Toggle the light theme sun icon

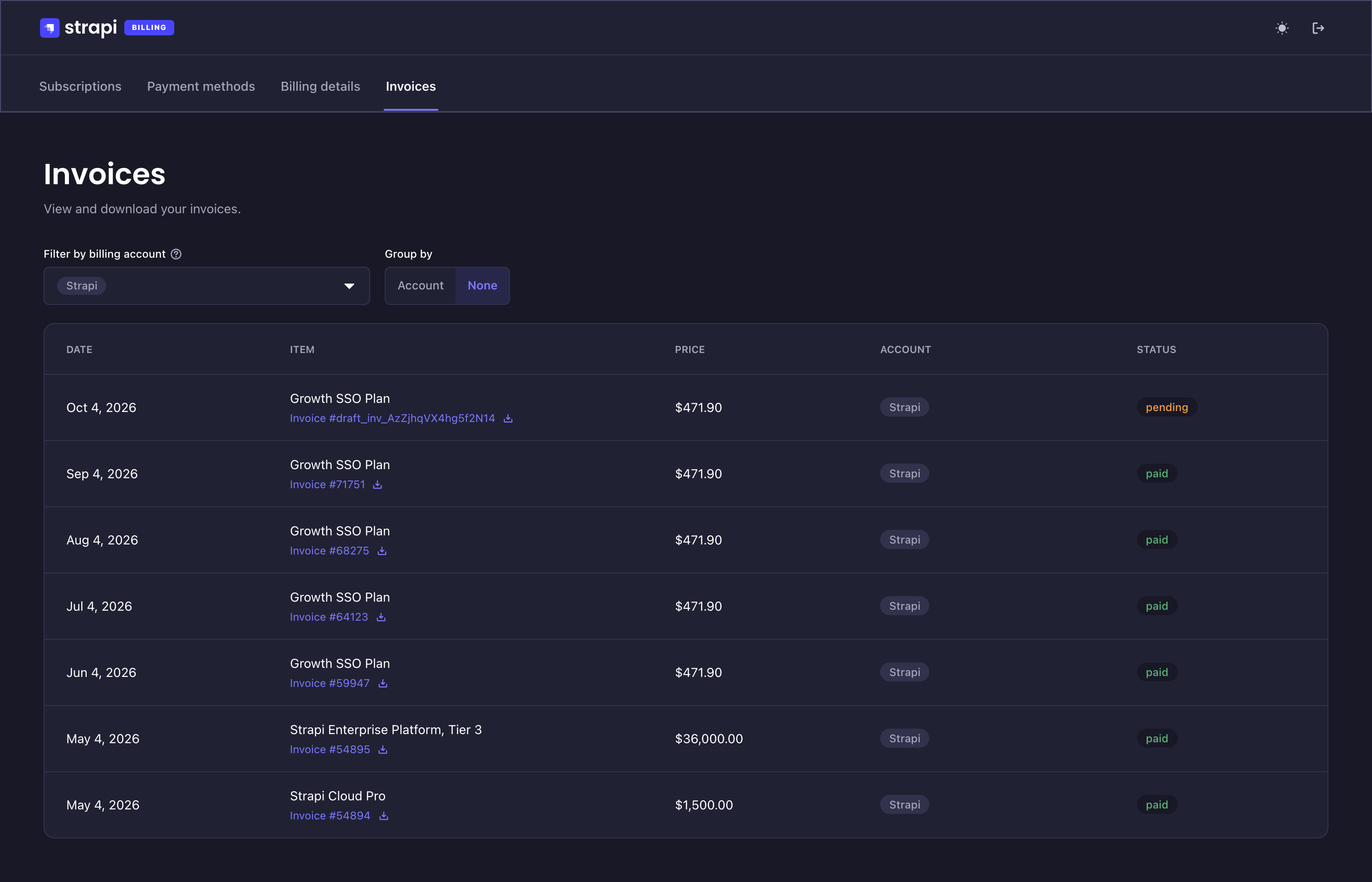coord(1282,28)
